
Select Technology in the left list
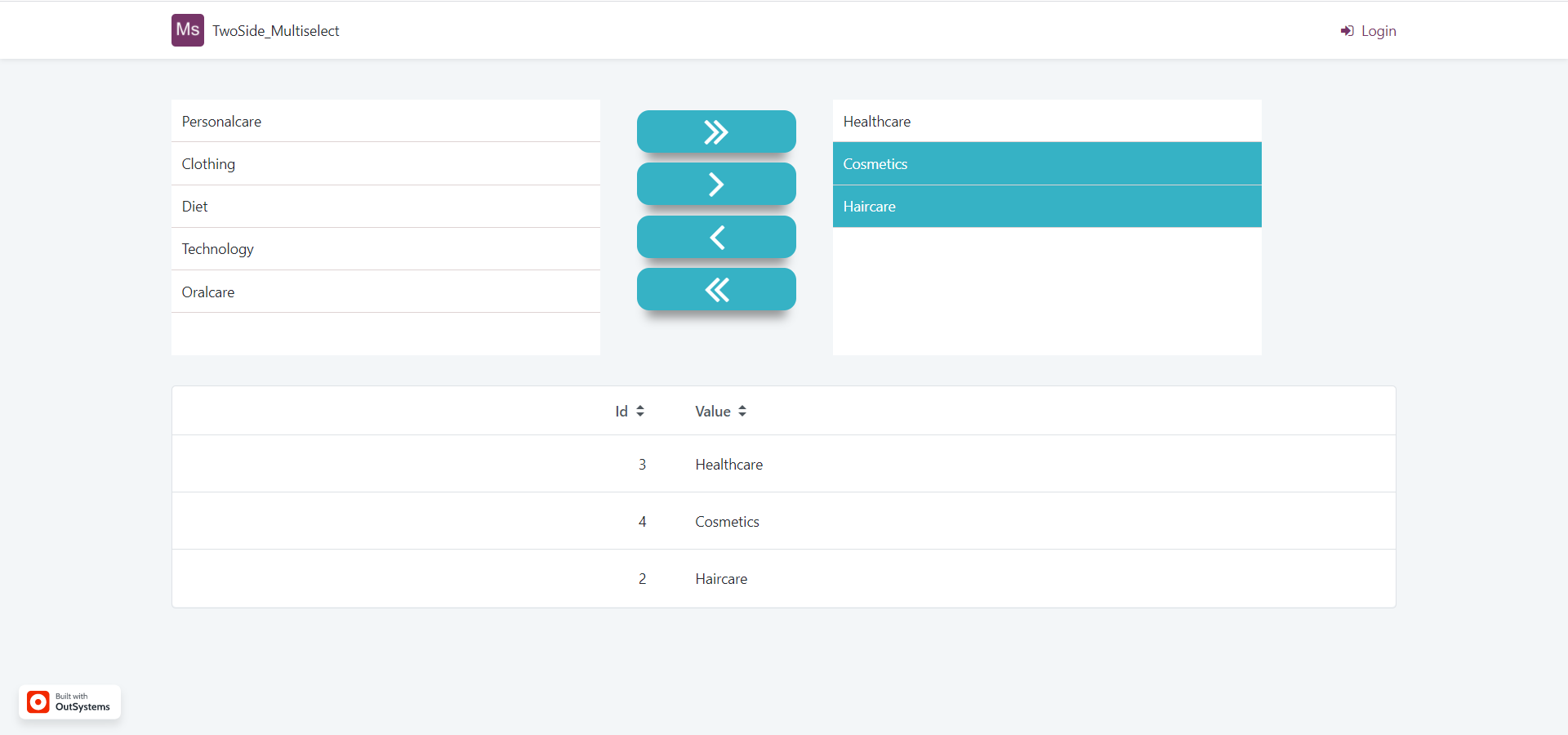(385, 248)
